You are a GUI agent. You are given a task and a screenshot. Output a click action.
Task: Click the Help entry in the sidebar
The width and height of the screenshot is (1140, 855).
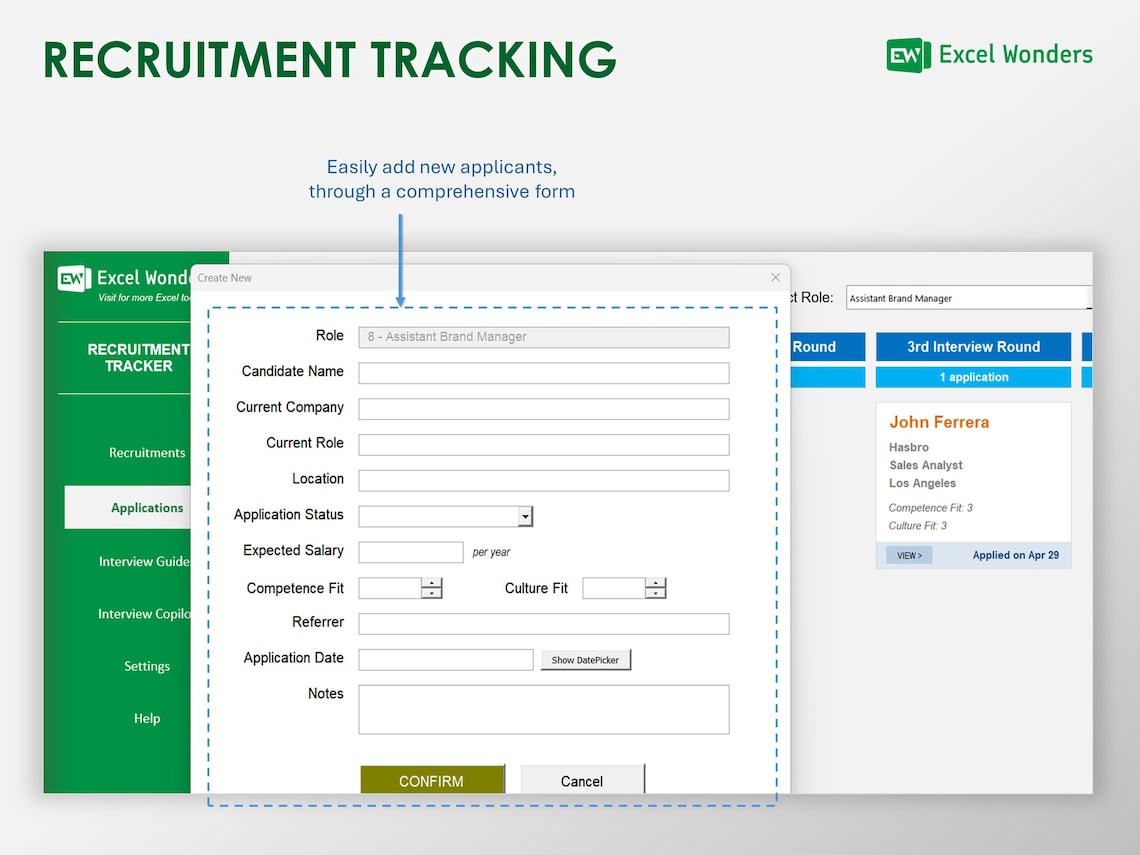point(147,718)
